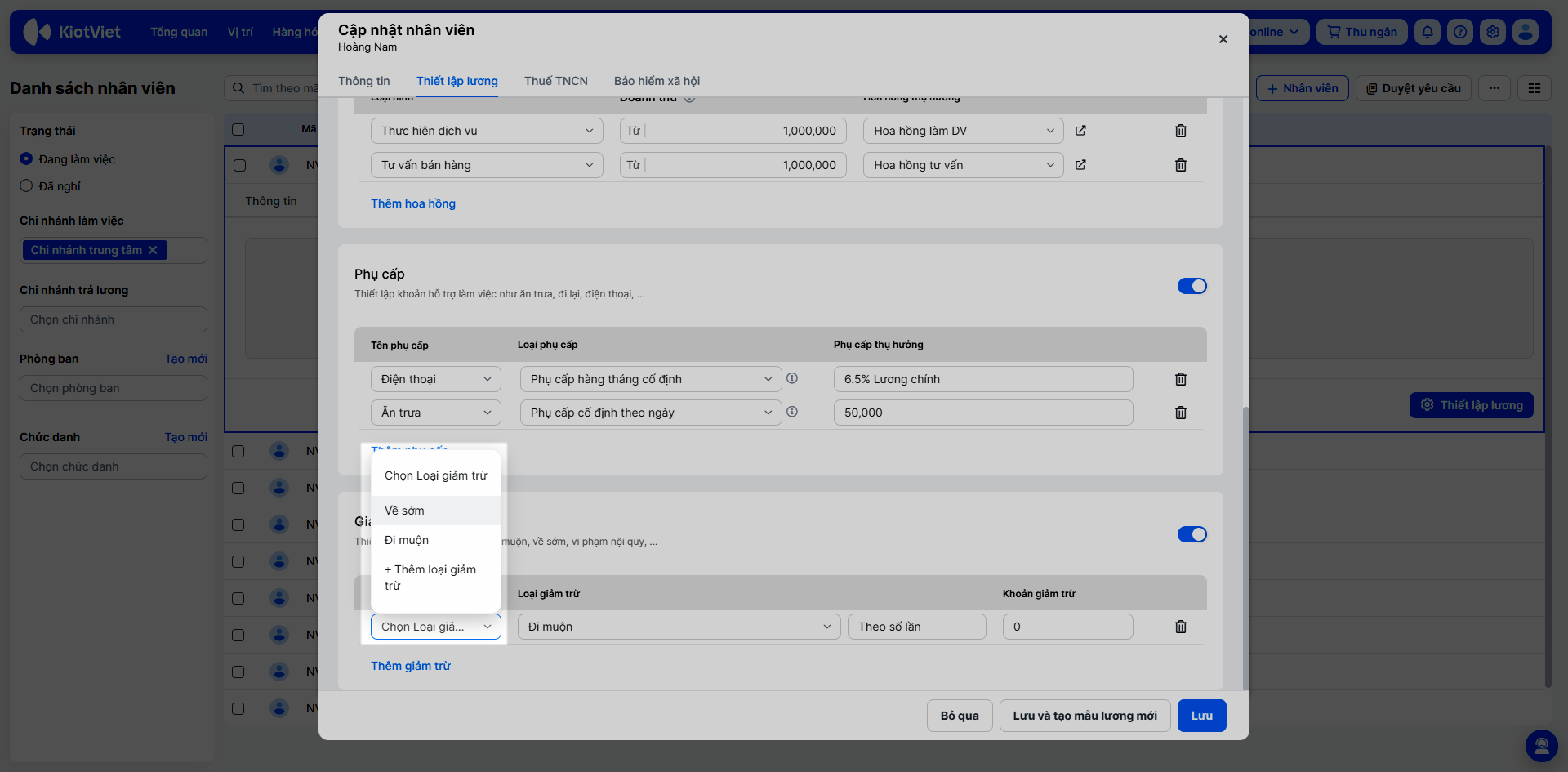Image resolution: width=1568 pixels, height=772 pixels.
Task: Choose Về sớm from the deduction list
Action: click(436, 511)
